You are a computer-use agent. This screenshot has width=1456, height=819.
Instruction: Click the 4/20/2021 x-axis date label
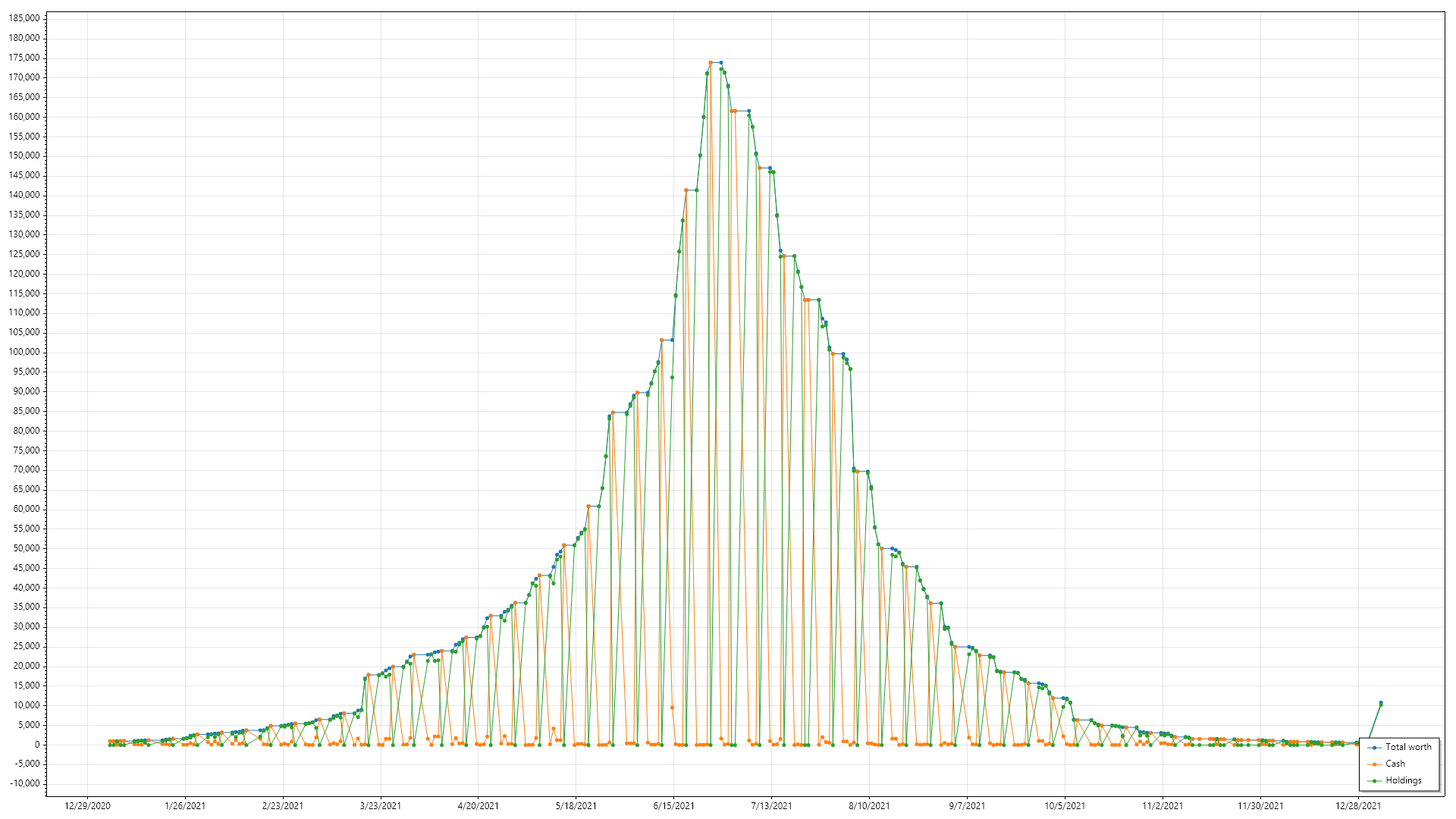pyautogui.click(x=479, y=806)
